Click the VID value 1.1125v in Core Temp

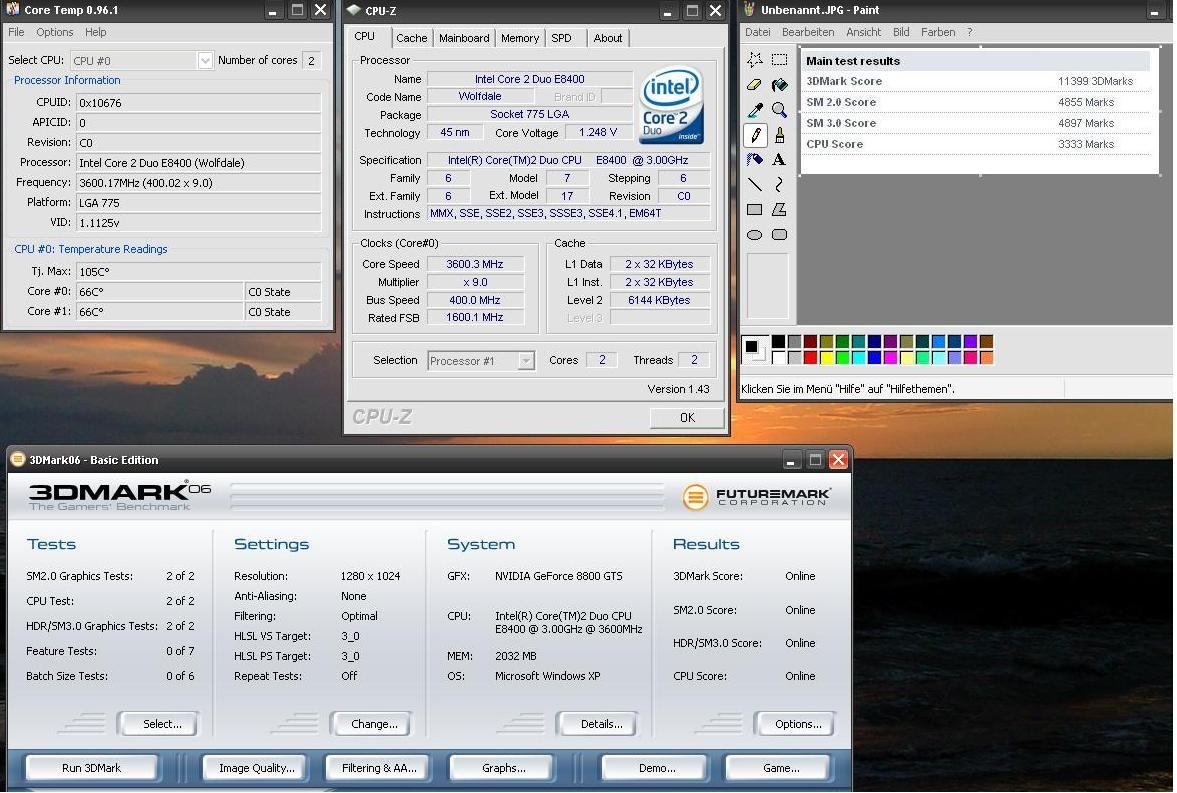(198, 222)
